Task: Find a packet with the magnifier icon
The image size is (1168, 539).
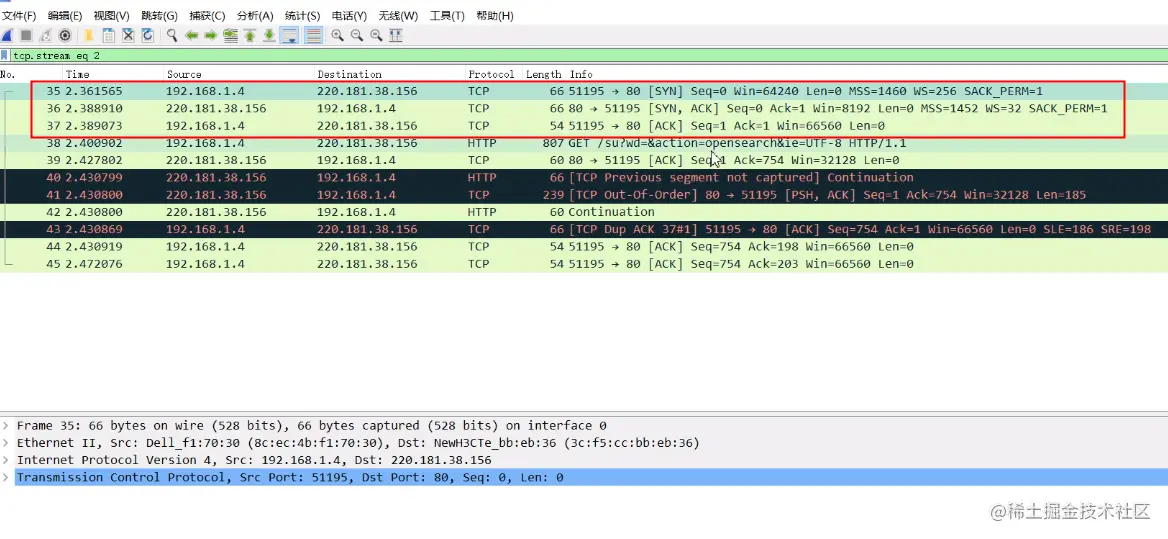Action: [172, 35]
